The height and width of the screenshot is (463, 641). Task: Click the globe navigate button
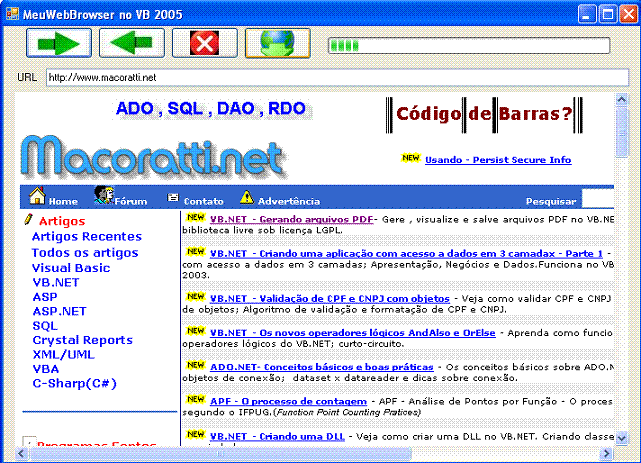278,43
